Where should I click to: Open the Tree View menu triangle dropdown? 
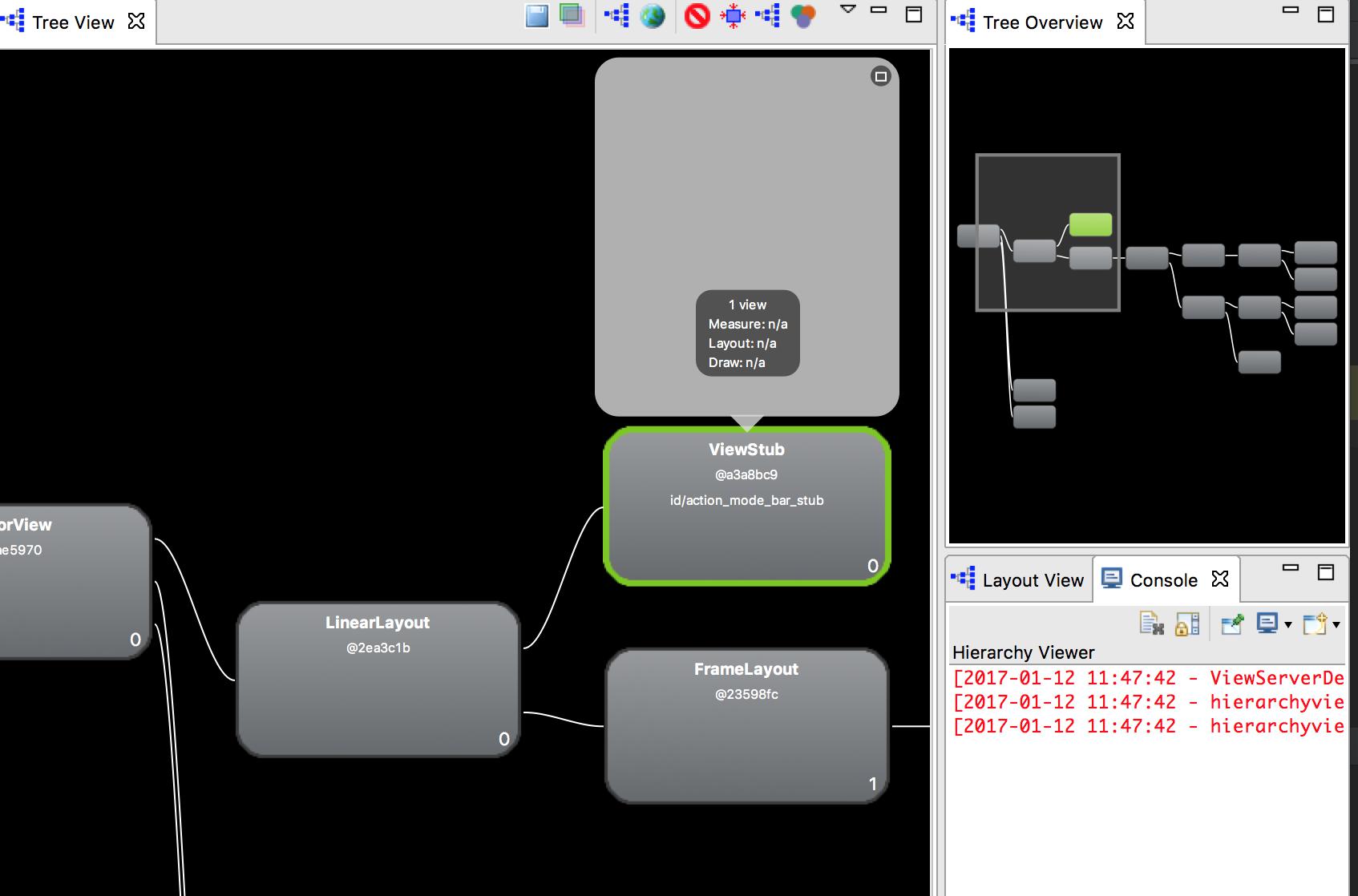(x=847, y=10)
